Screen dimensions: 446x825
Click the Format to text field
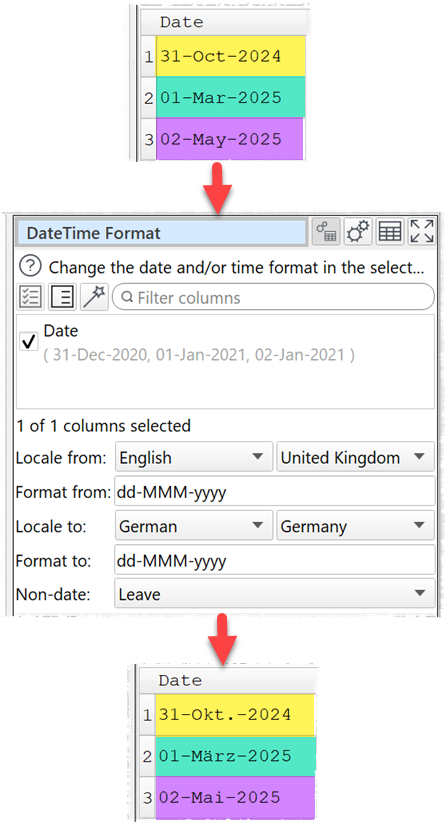point(275,560)
